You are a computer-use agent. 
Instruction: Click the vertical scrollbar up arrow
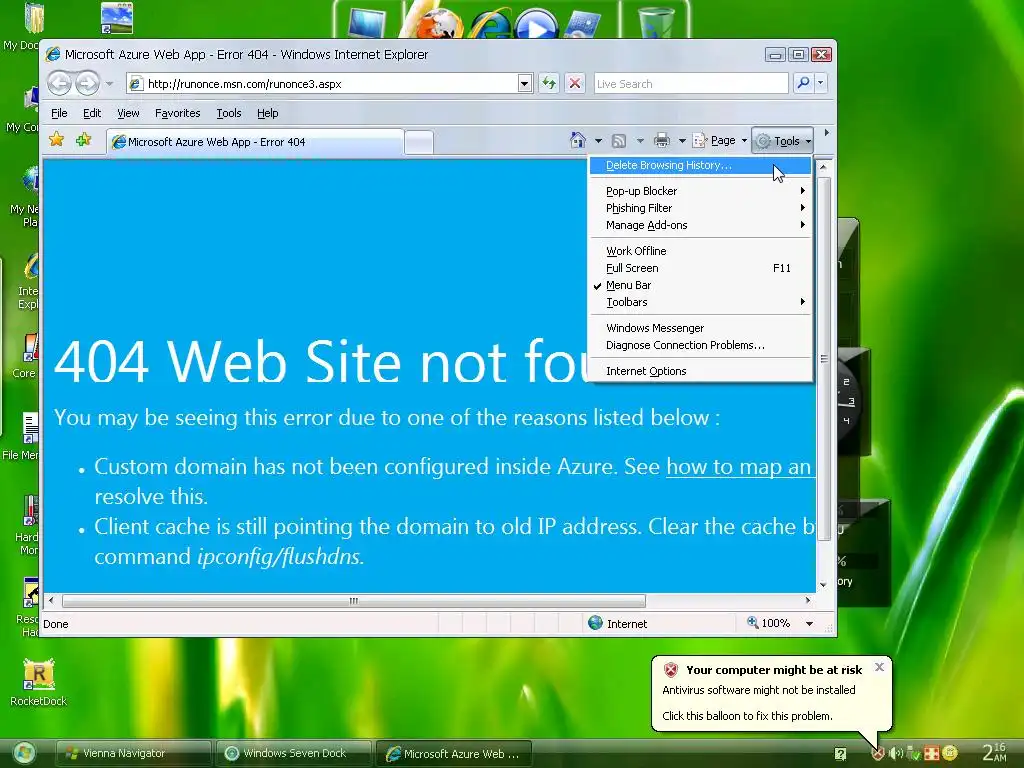click(824, 167)
